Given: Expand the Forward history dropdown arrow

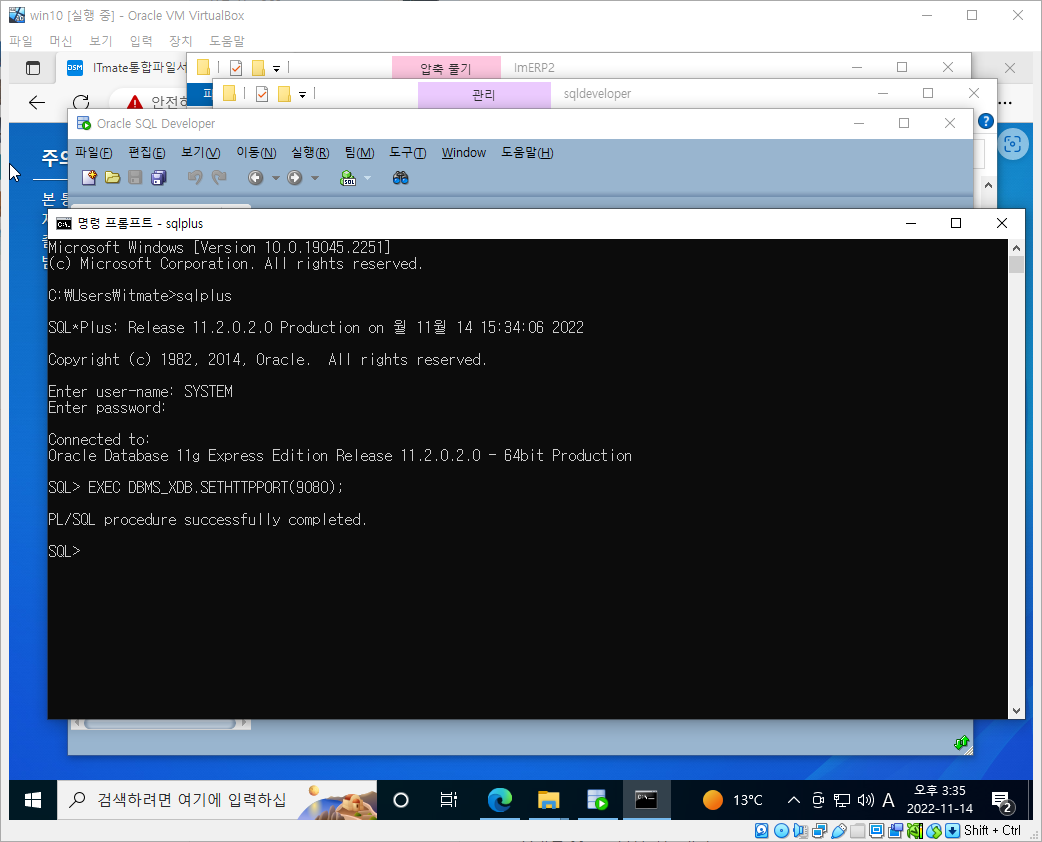Looking at the screenshot, I should [x=315, y=178].
